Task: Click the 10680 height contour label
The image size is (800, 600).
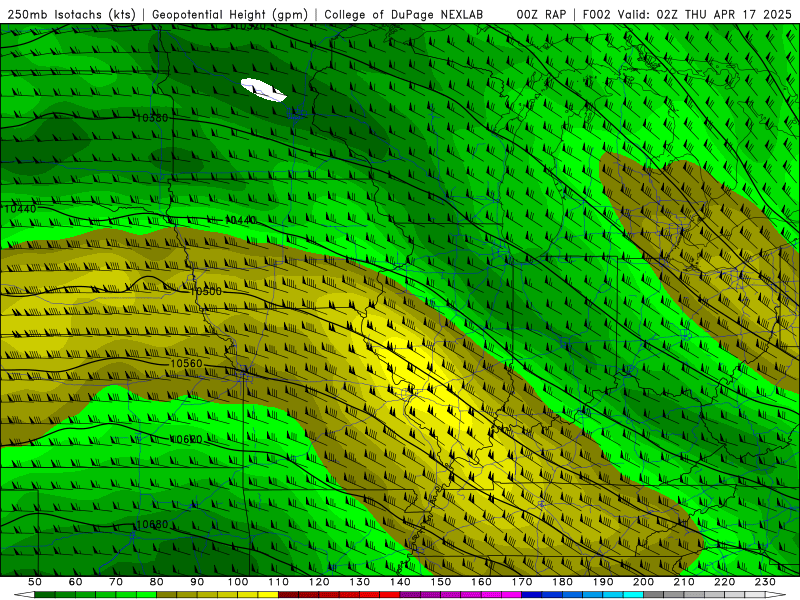Action: pos(152,524)
